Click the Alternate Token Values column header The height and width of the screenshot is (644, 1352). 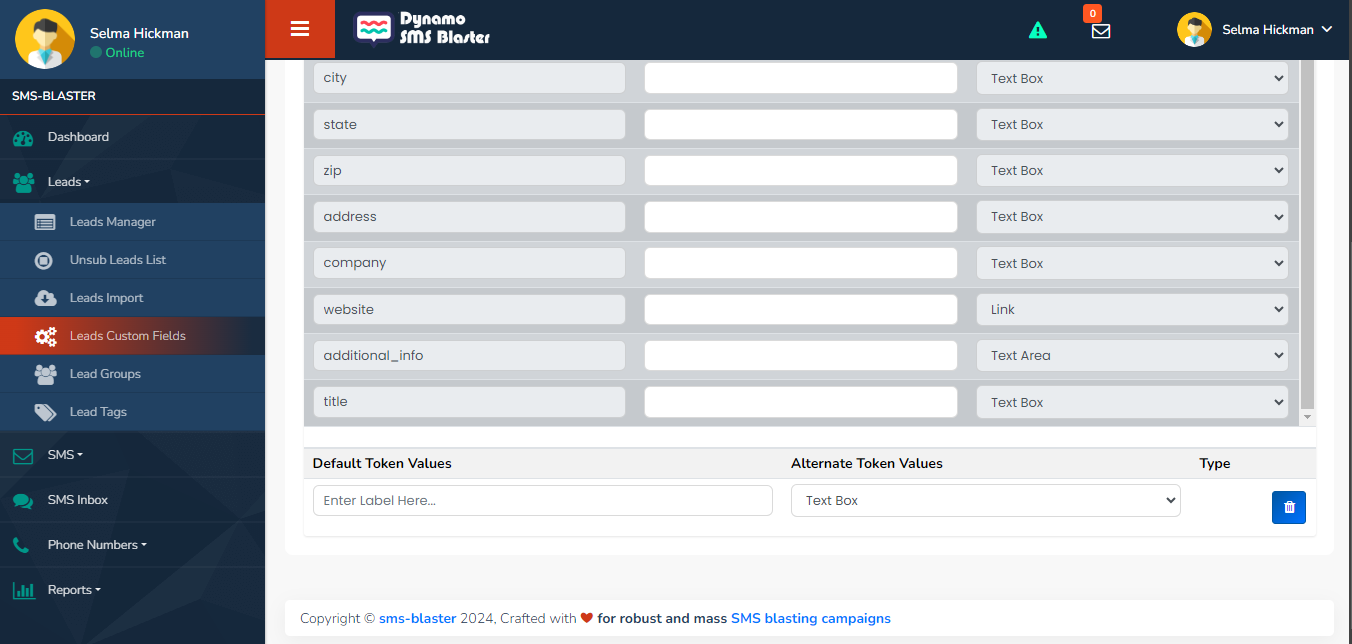(x=866, y=463)
